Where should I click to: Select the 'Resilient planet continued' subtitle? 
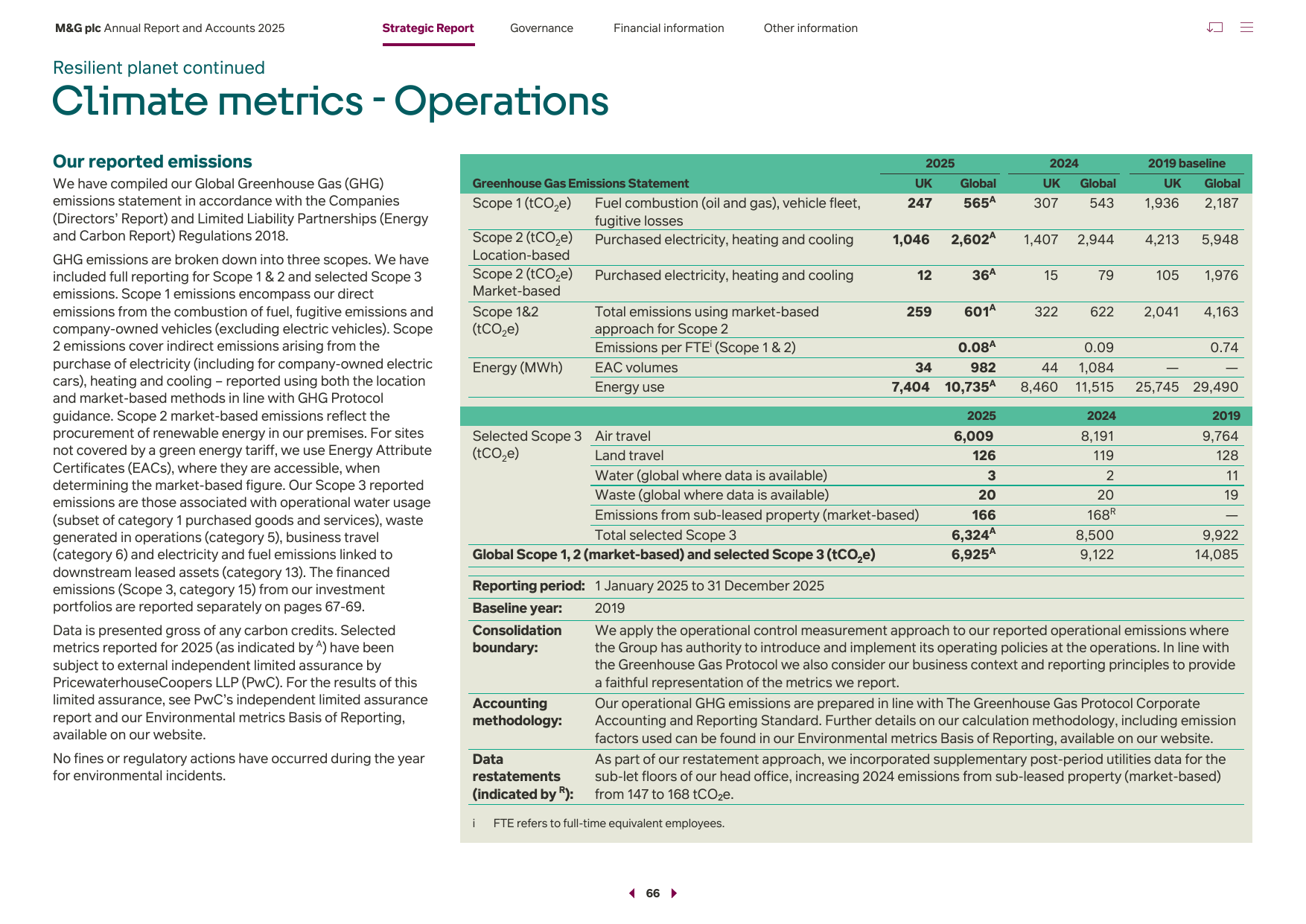159,68
